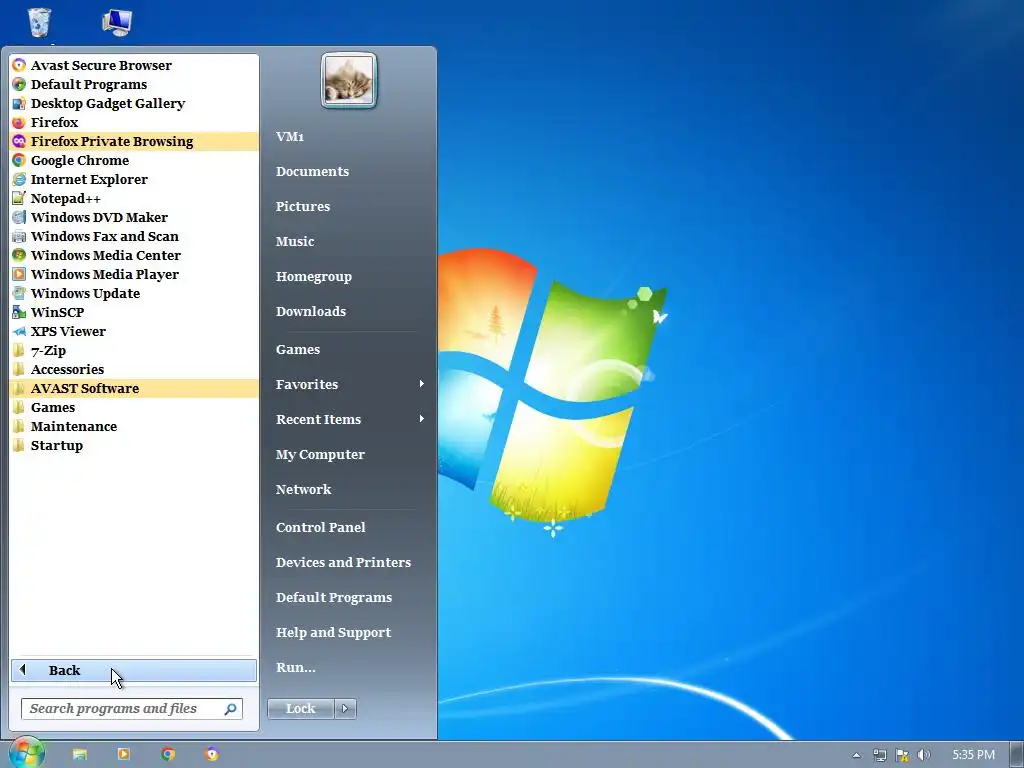Click the user account cat picture
The image size is (1024, 768).
tap(349, 80)
